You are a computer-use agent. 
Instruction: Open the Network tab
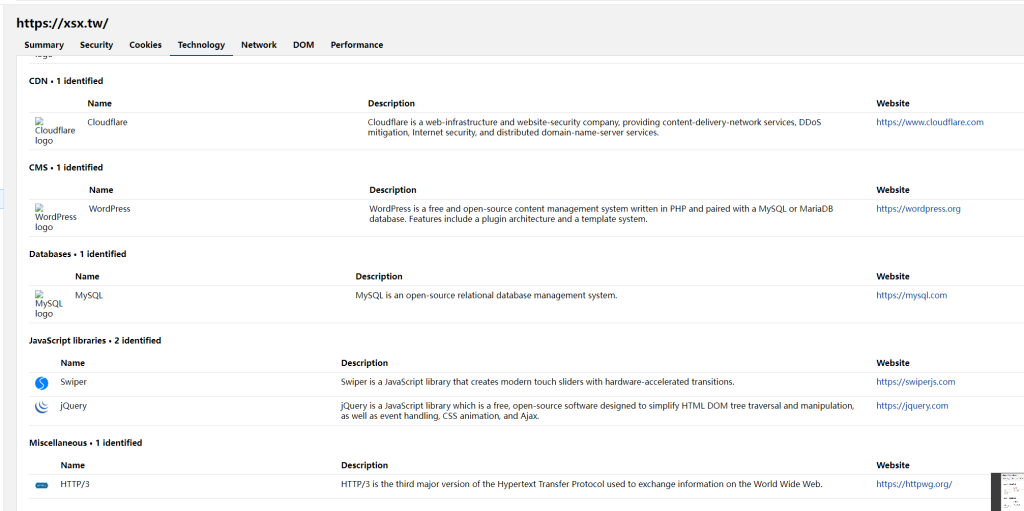pyautogui.click(x=259, y=45)
